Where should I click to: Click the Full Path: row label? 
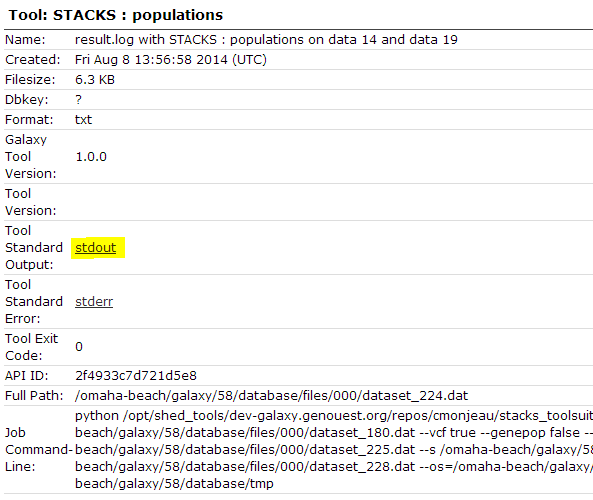(x=34, y=396)
